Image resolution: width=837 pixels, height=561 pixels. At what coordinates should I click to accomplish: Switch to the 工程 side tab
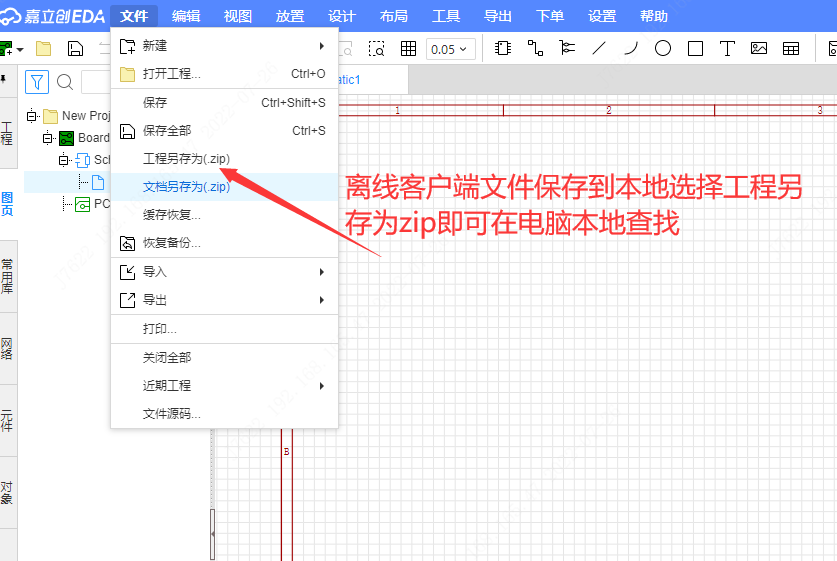point(7,133)
